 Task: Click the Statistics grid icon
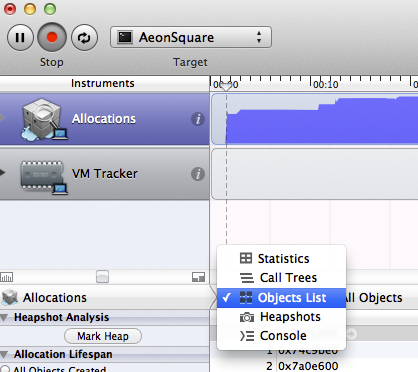[x=246, y=258]
